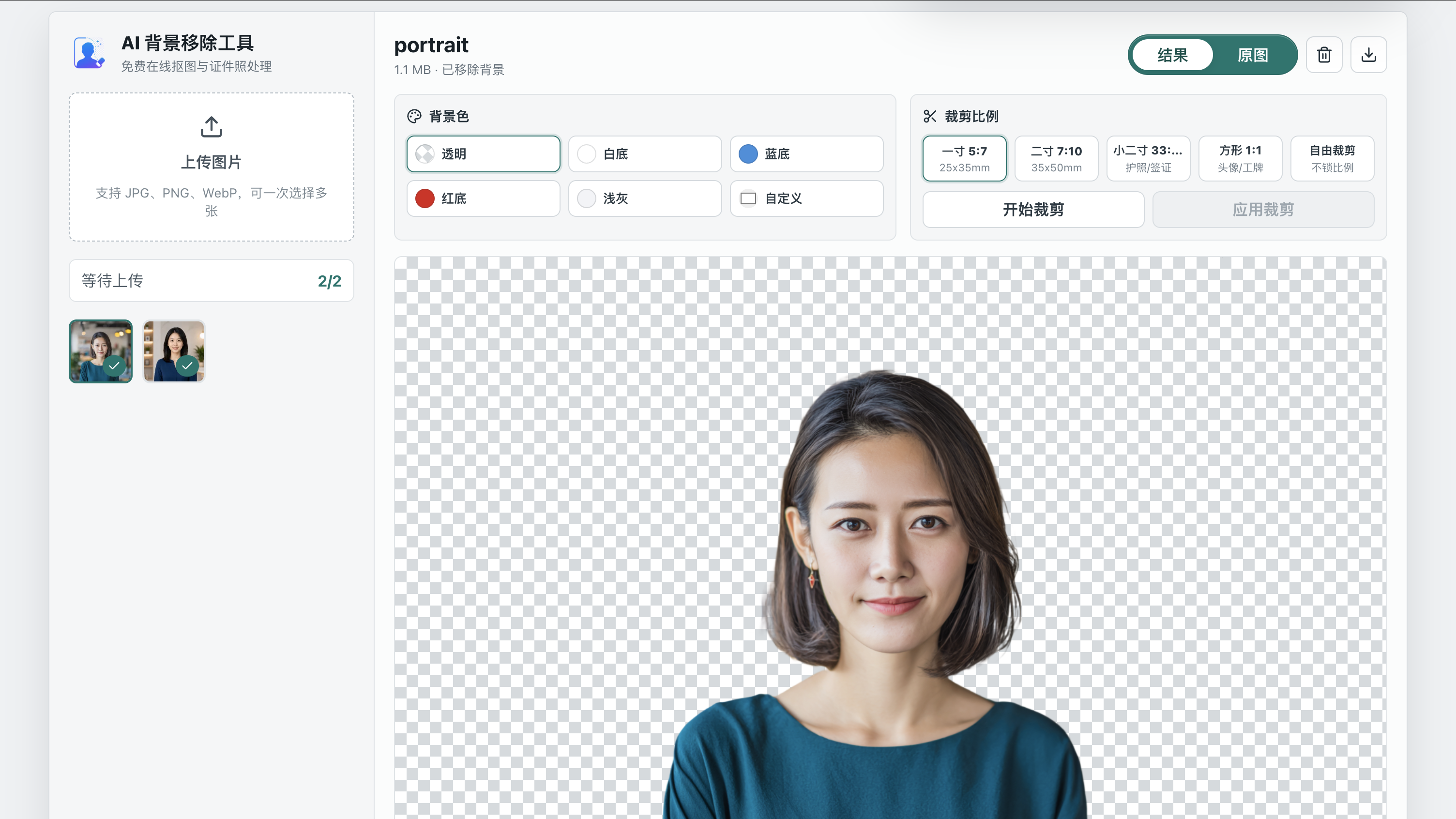The height and width of the screenshot is (819, 1456).
Task: Switch to the 结果 view
Action: 1173,55
